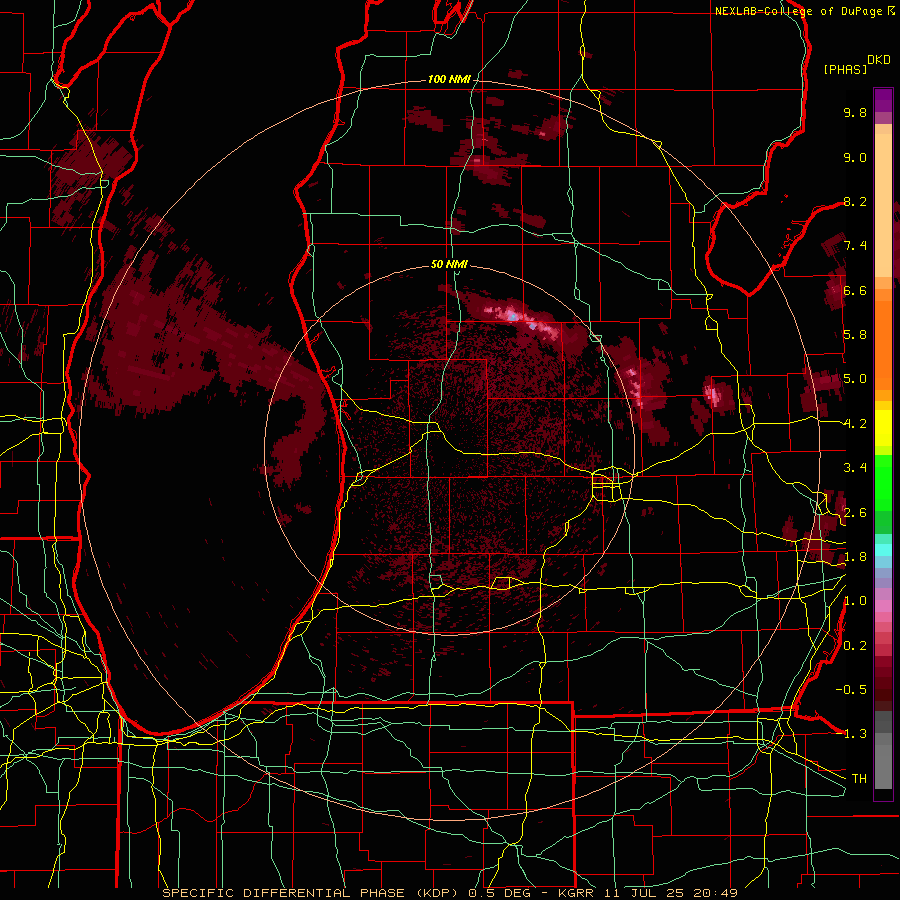Click the 8.2 scale value

pos(855,202)
